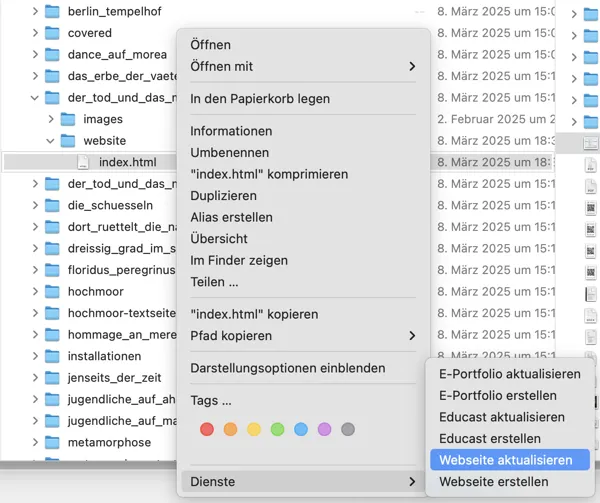Choose Im Finder zeigen
600x503 pixels.
303,260
